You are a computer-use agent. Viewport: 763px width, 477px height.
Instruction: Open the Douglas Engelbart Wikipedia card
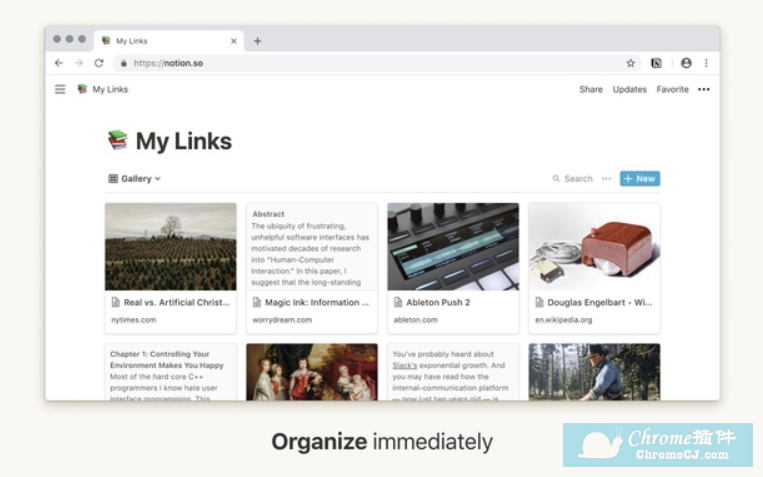pos(594,267)
